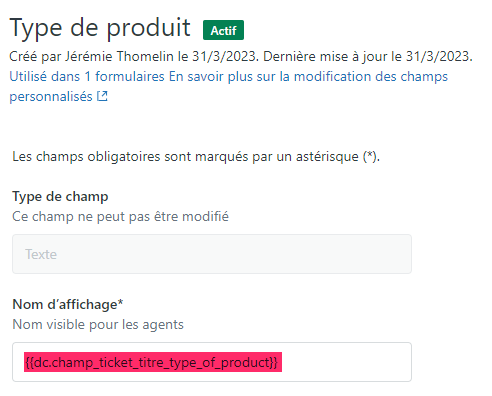Open the external-link icon after personnalisés
Viewport: 492px width, 396px height.
pyautogui.click(x=102, y=96)
